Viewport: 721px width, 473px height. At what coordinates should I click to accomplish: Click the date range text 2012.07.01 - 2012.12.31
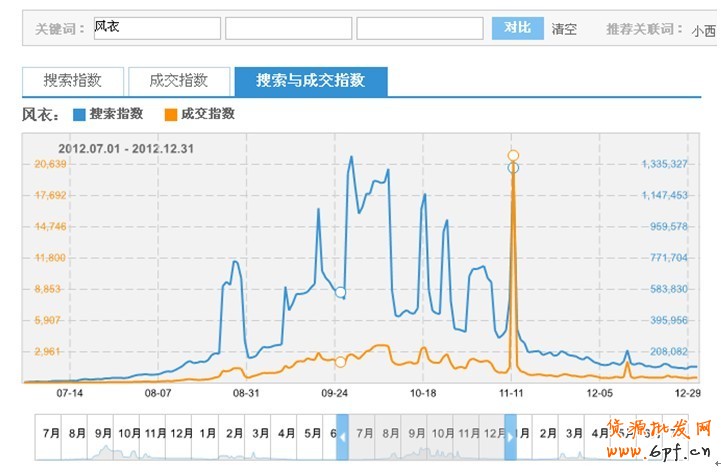126,149
